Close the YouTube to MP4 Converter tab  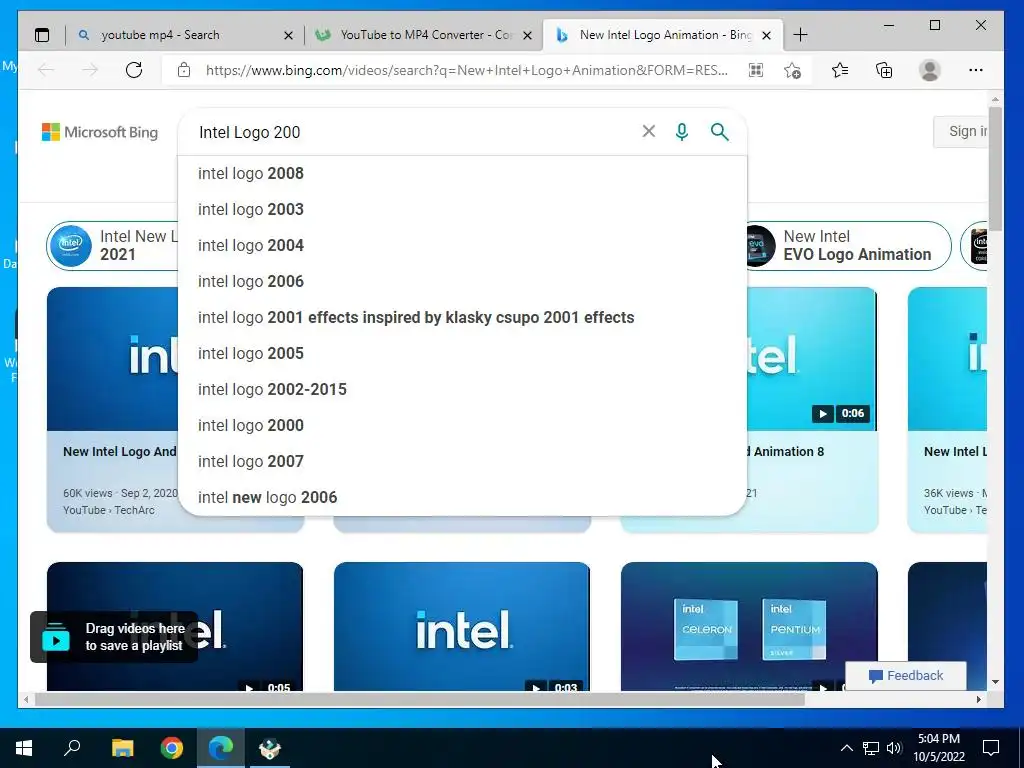(x=528, y=35)
